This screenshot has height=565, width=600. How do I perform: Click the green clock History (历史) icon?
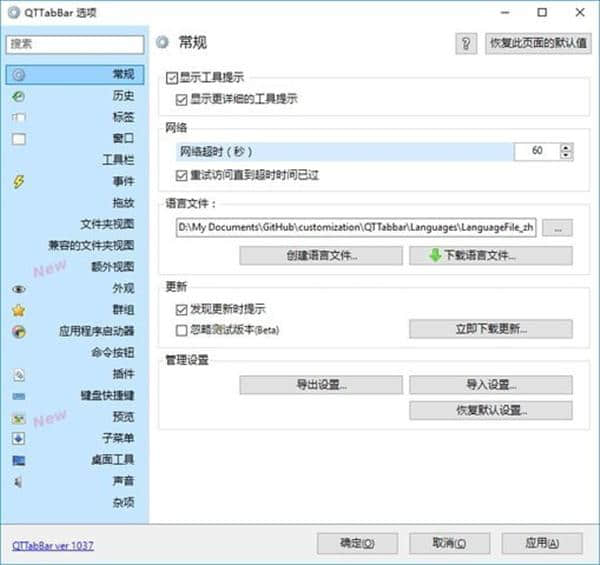(x=18, y=96)
